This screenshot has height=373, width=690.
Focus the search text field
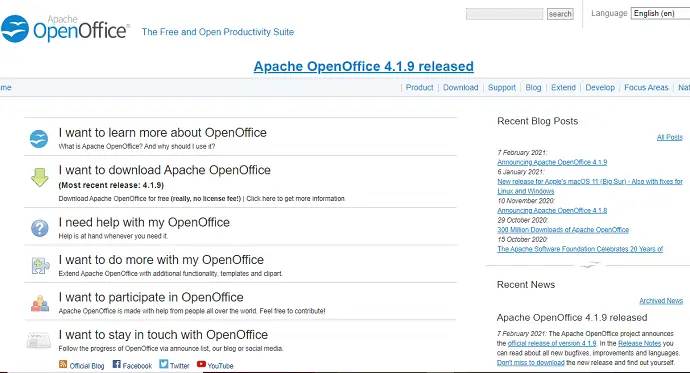tap(504, 14)
